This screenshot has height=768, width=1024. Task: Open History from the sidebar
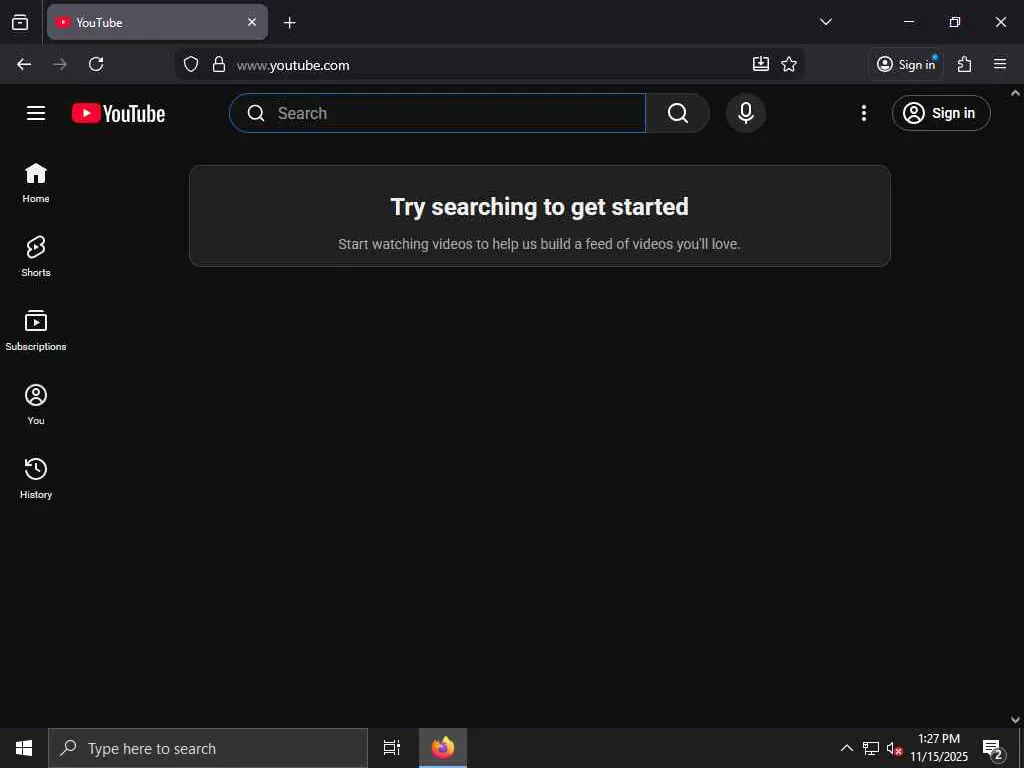36,478
